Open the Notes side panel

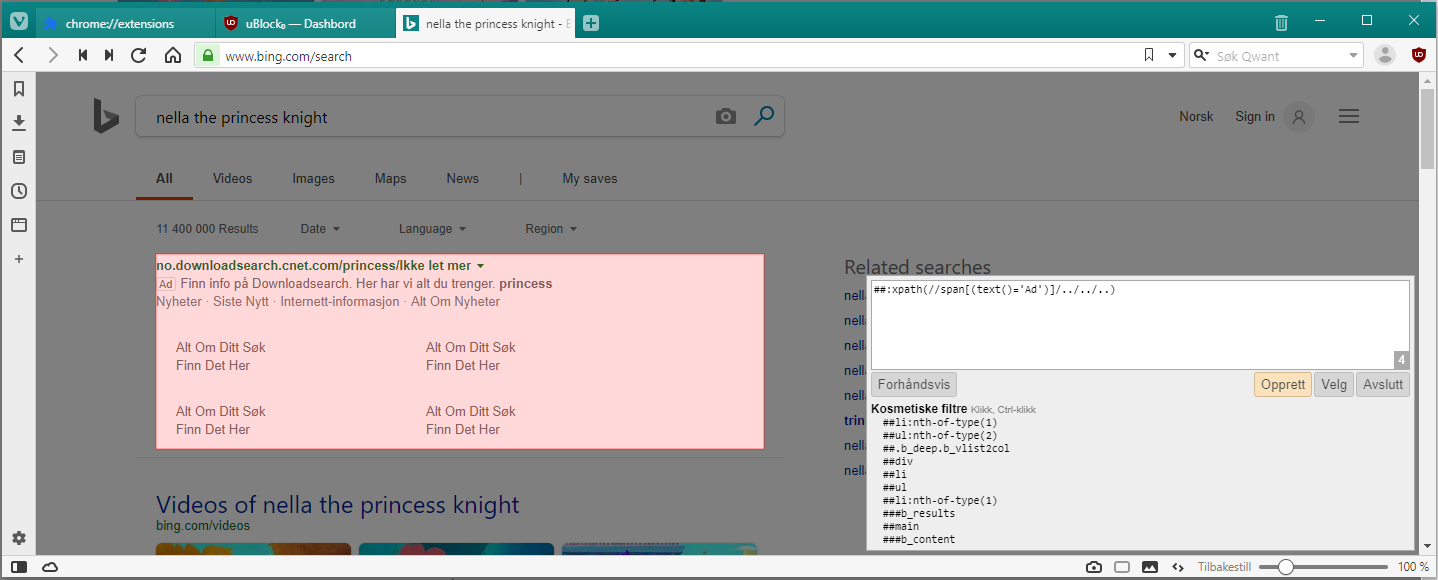pyautogui.click(x=18, y=157)
